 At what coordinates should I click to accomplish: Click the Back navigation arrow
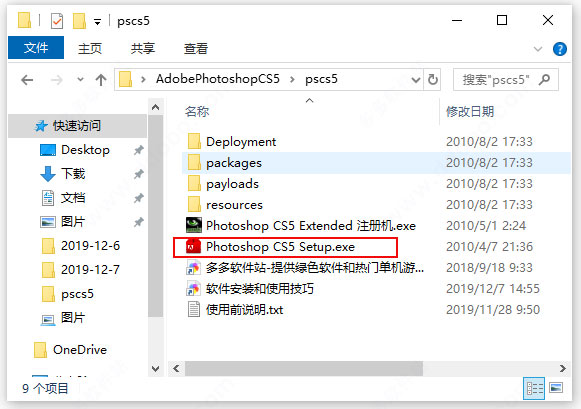tap(27, 80)
